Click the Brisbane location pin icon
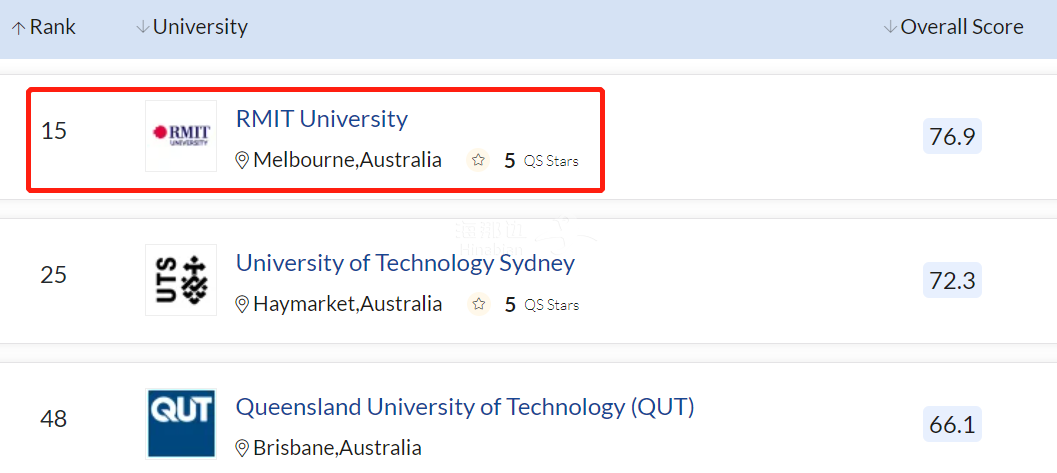Viewport: 1057px width, 473px height. (241, 448)
